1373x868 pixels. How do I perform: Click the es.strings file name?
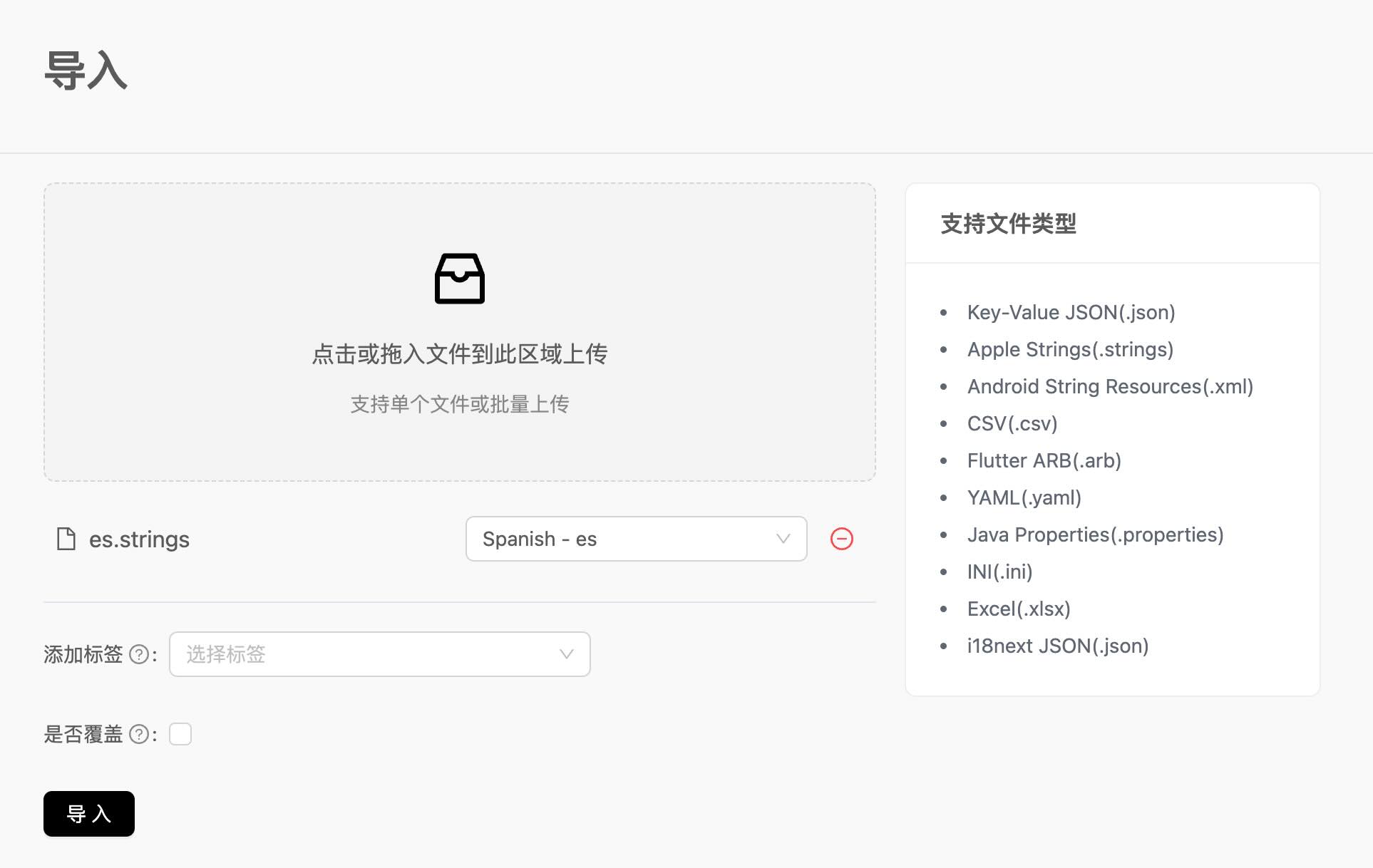138,539
